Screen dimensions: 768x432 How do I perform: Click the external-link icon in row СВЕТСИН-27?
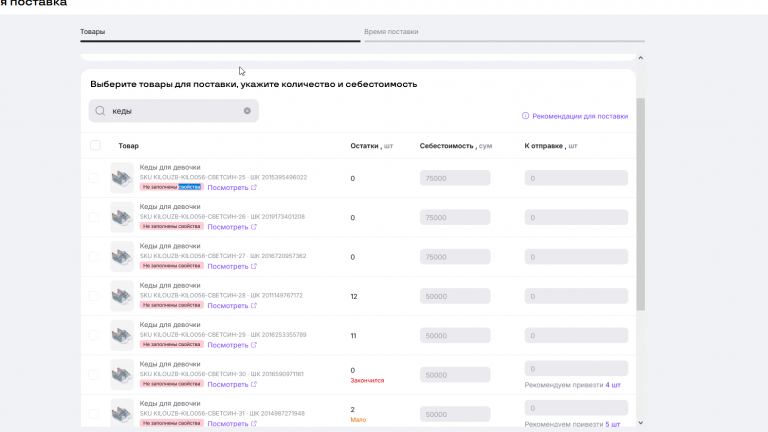click(254, 266)
